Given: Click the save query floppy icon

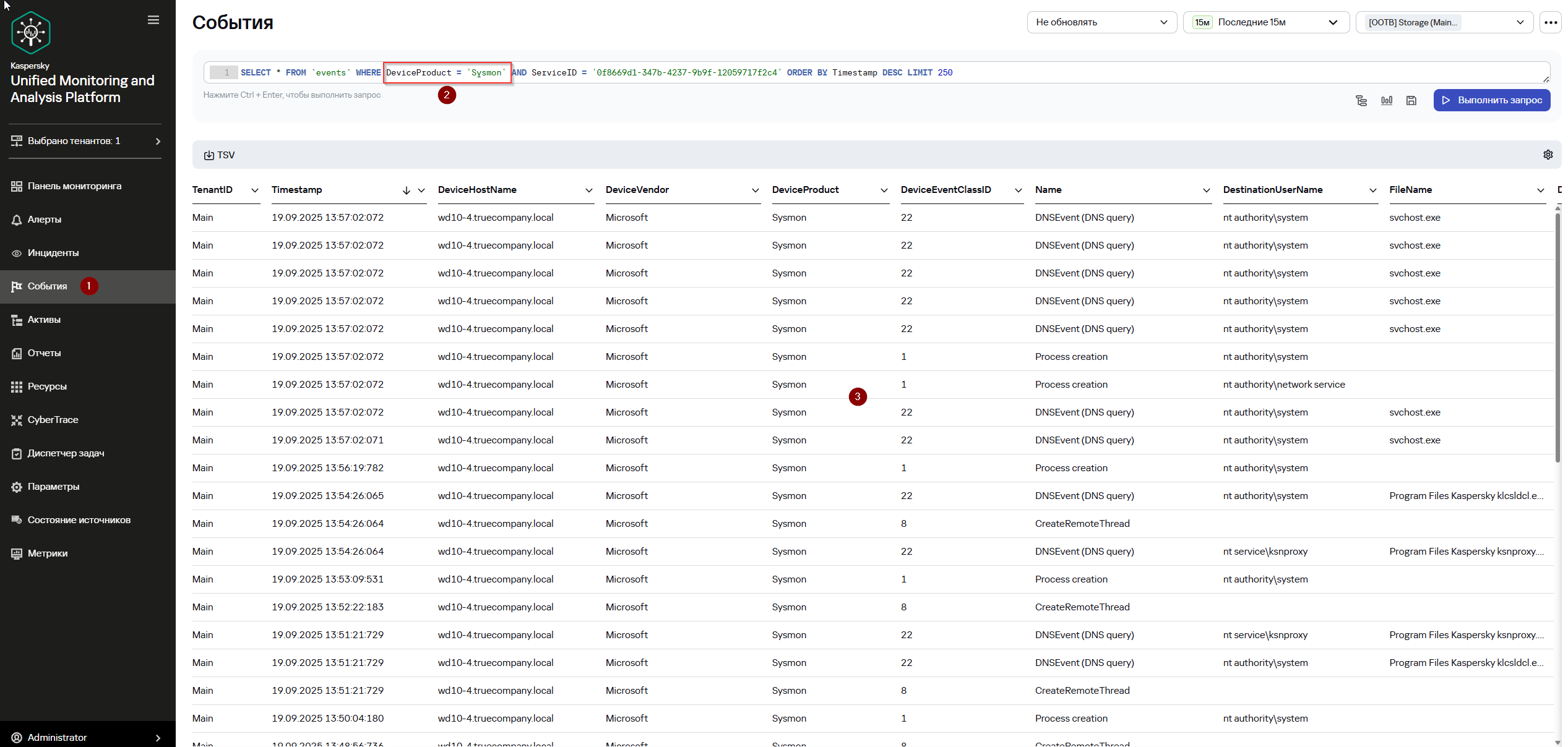Looking at the screenshot, I should click(1411, 100).
